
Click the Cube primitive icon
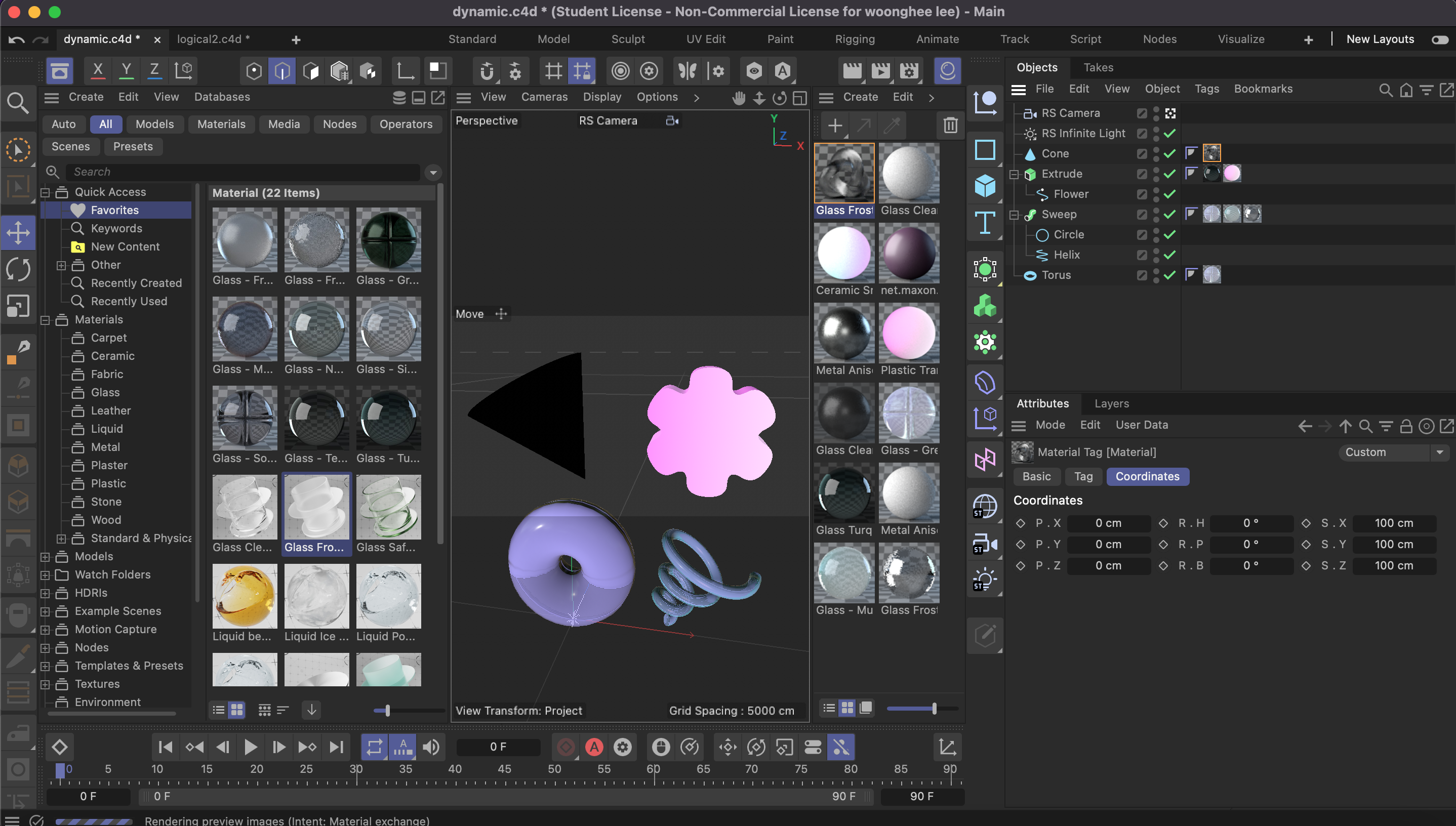pos(985,186)
